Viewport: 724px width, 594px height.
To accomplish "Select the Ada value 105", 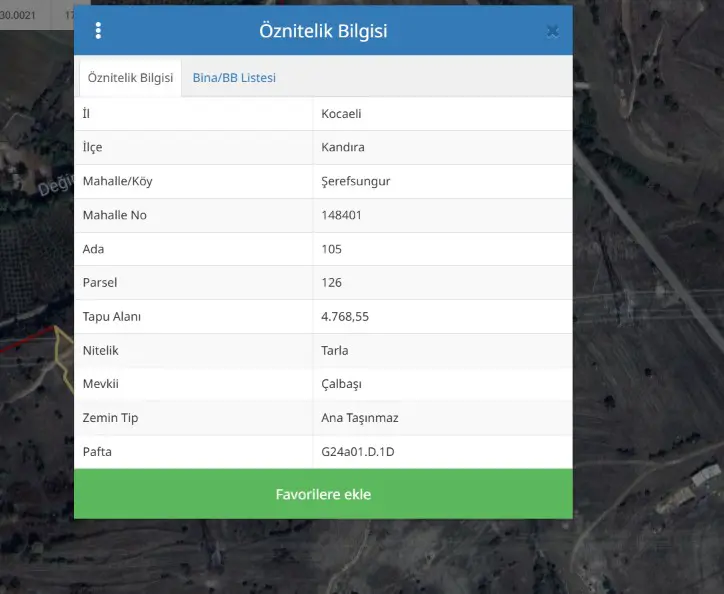I will pos(332,249).
